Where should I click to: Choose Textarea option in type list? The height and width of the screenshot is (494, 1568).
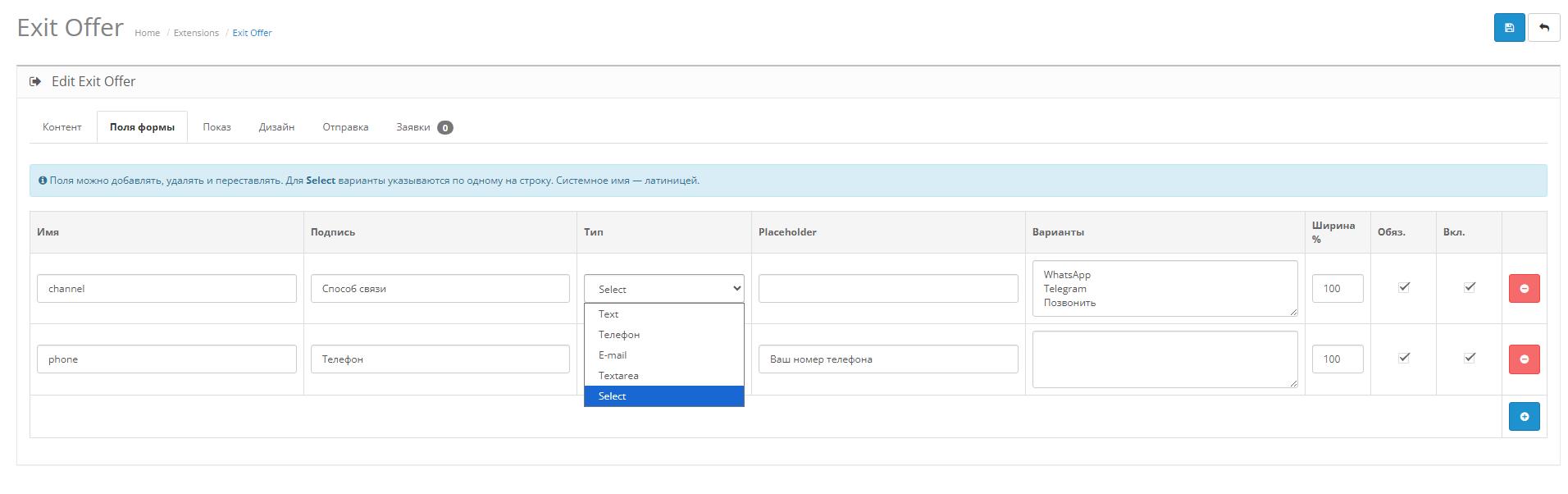663,376
